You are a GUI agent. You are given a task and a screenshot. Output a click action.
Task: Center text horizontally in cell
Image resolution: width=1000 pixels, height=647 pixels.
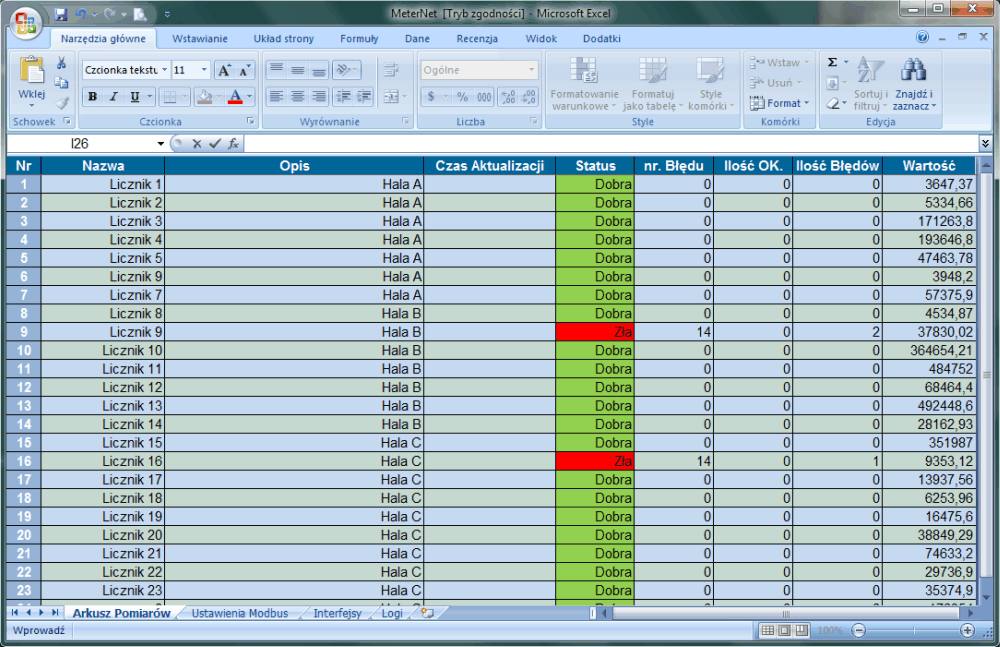tap(298, 97)
